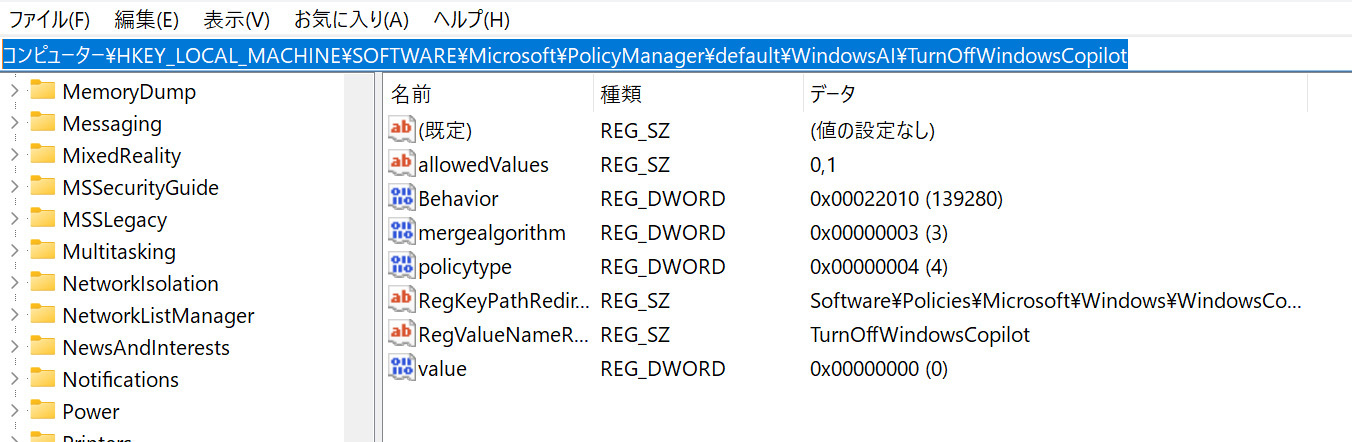Image resolution: width=1352 pixels, height=442 pixels.
Task: Expand the MixedReality key
Action: click(14, 156)
